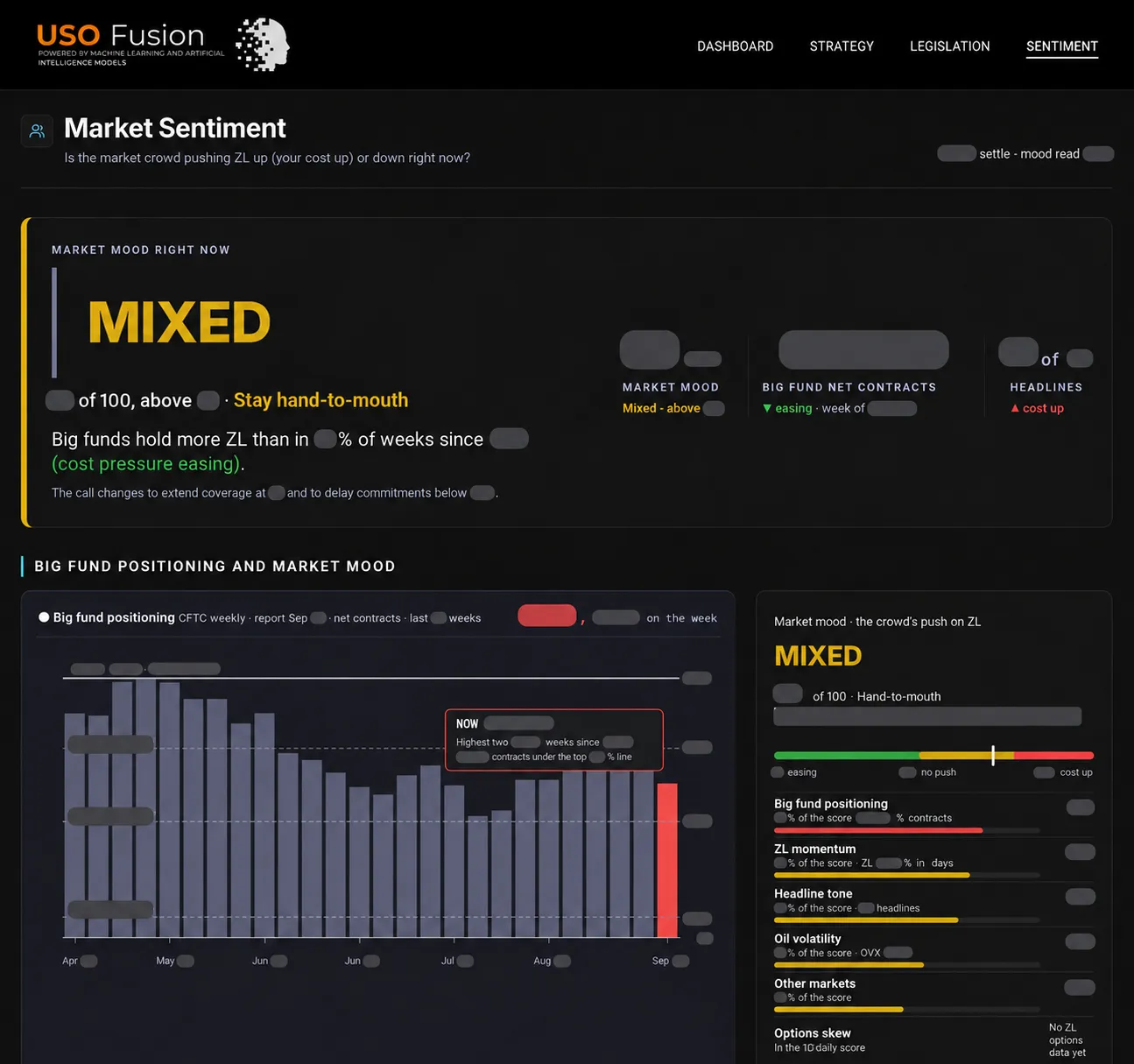Open the Legislation tab
Screen dimensions: 1134x1064
[x=949, y=46]
